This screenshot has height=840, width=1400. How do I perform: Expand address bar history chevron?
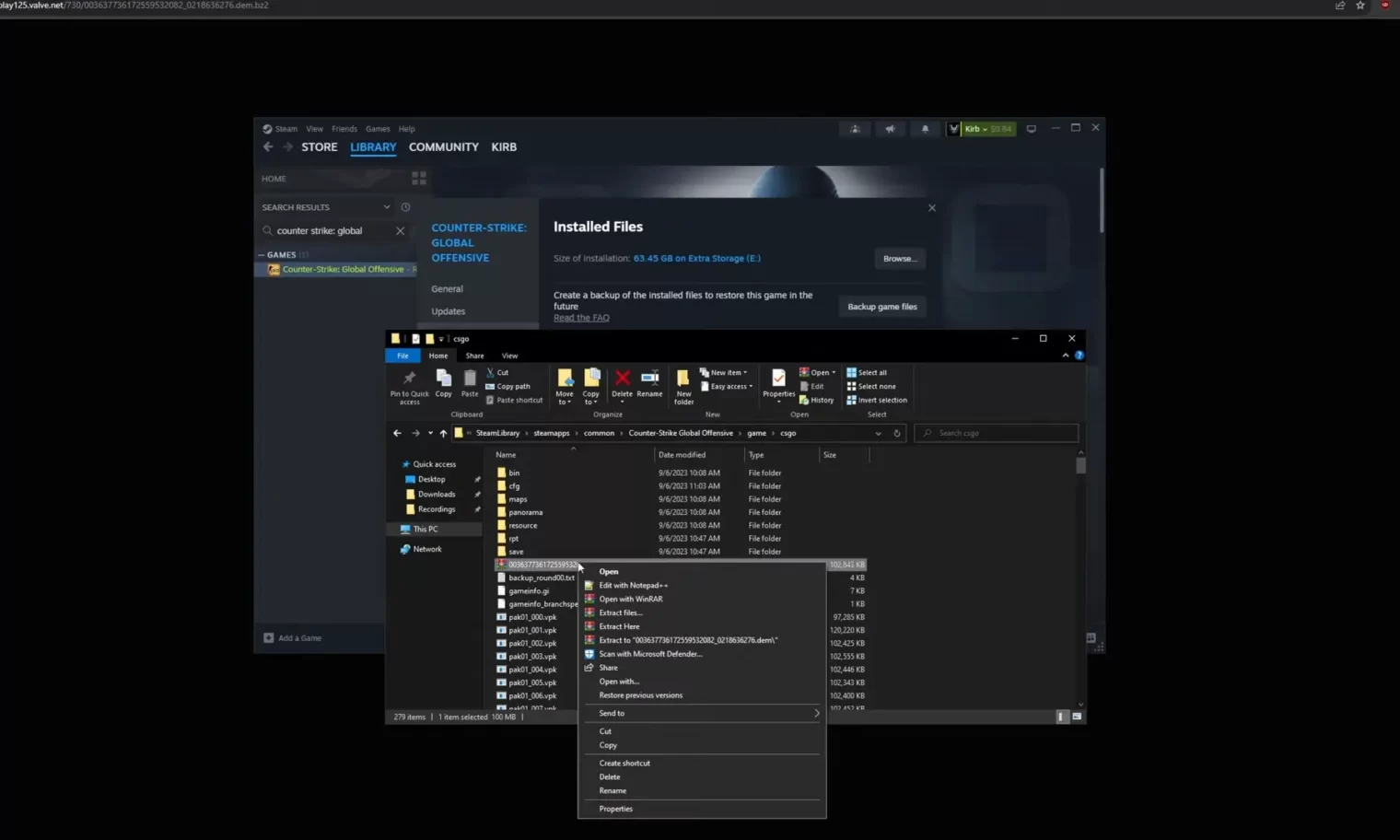click(878, 433)
